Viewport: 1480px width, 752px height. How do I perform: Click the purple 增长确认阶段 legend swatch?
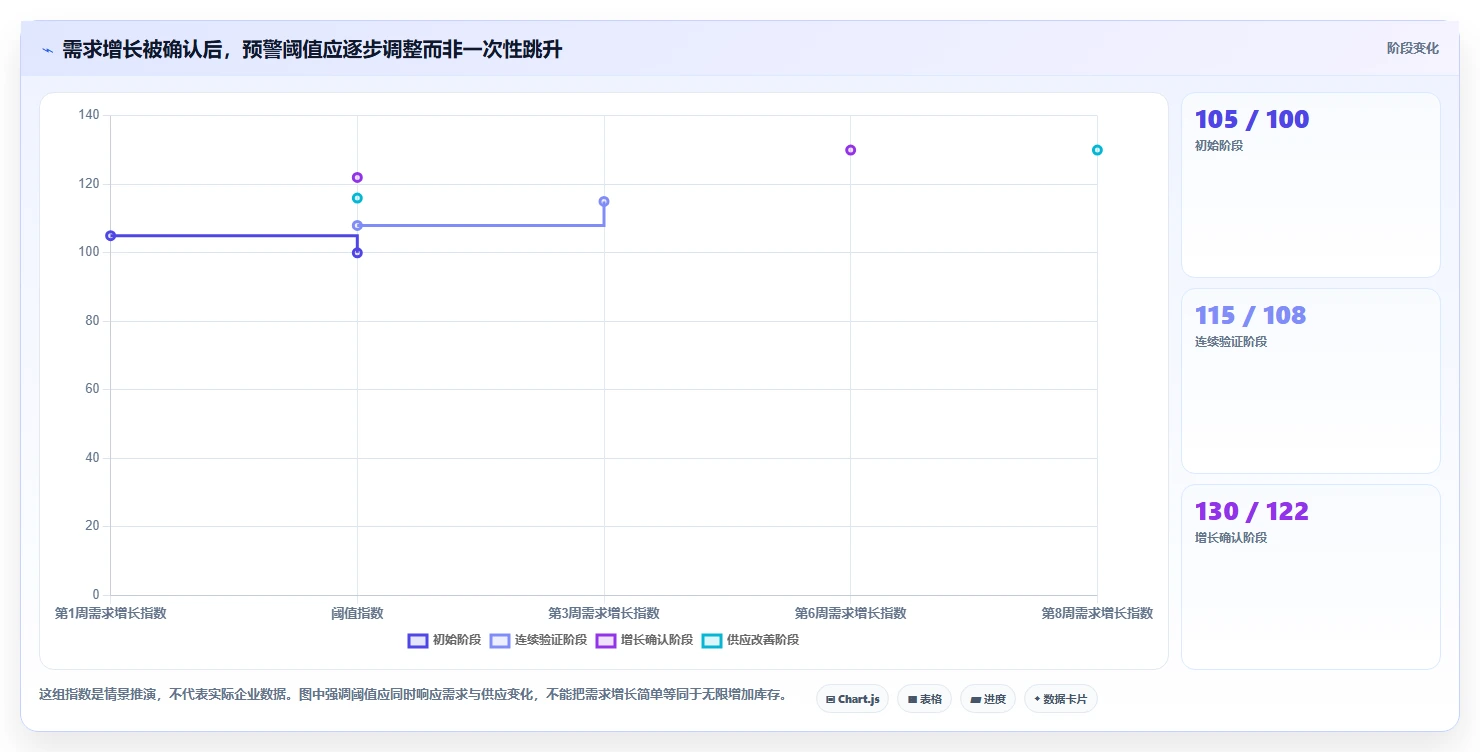point(606,640)
